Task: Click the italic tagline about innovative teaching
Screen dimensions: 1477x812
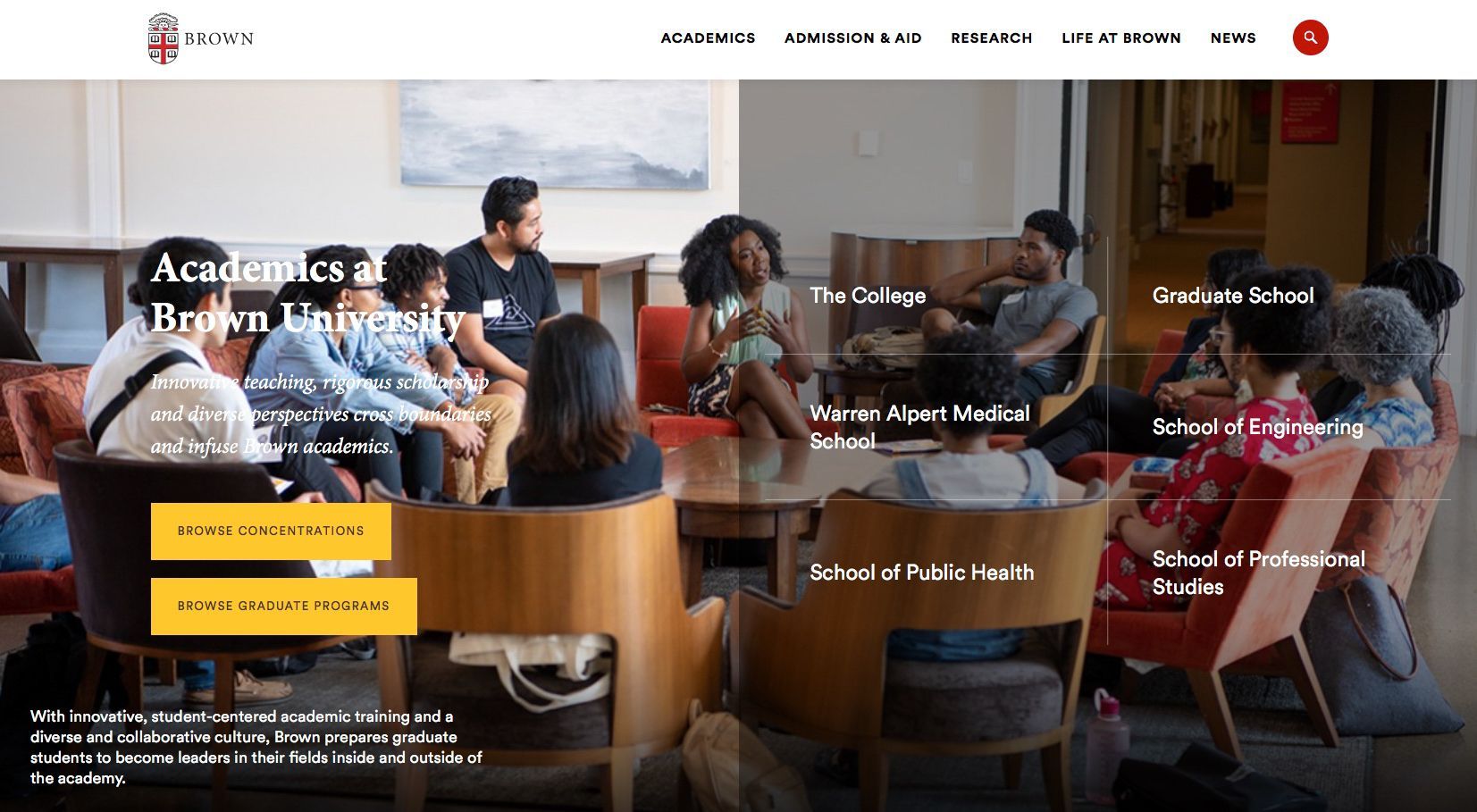Action: pyautogui.click(x=321, y=414)
